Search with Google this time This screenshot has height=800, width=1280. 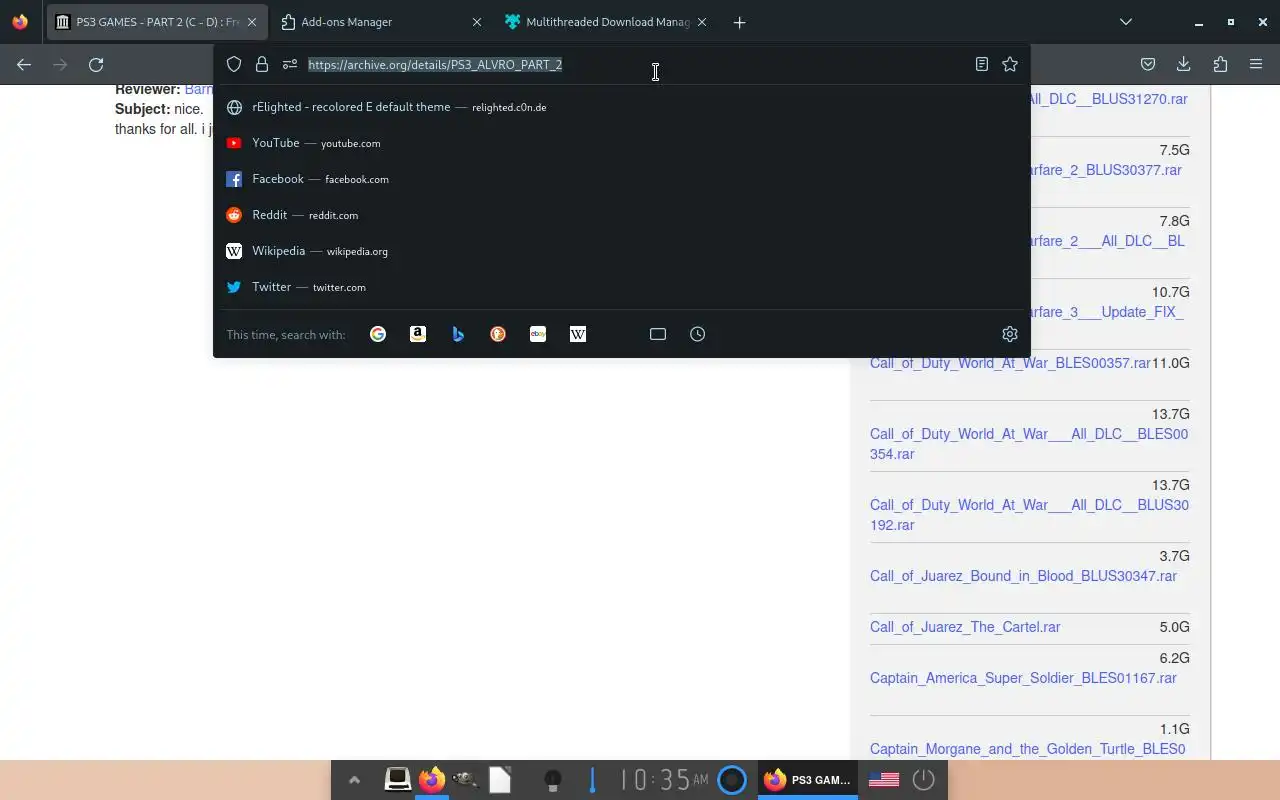click(x=378, y=334)
